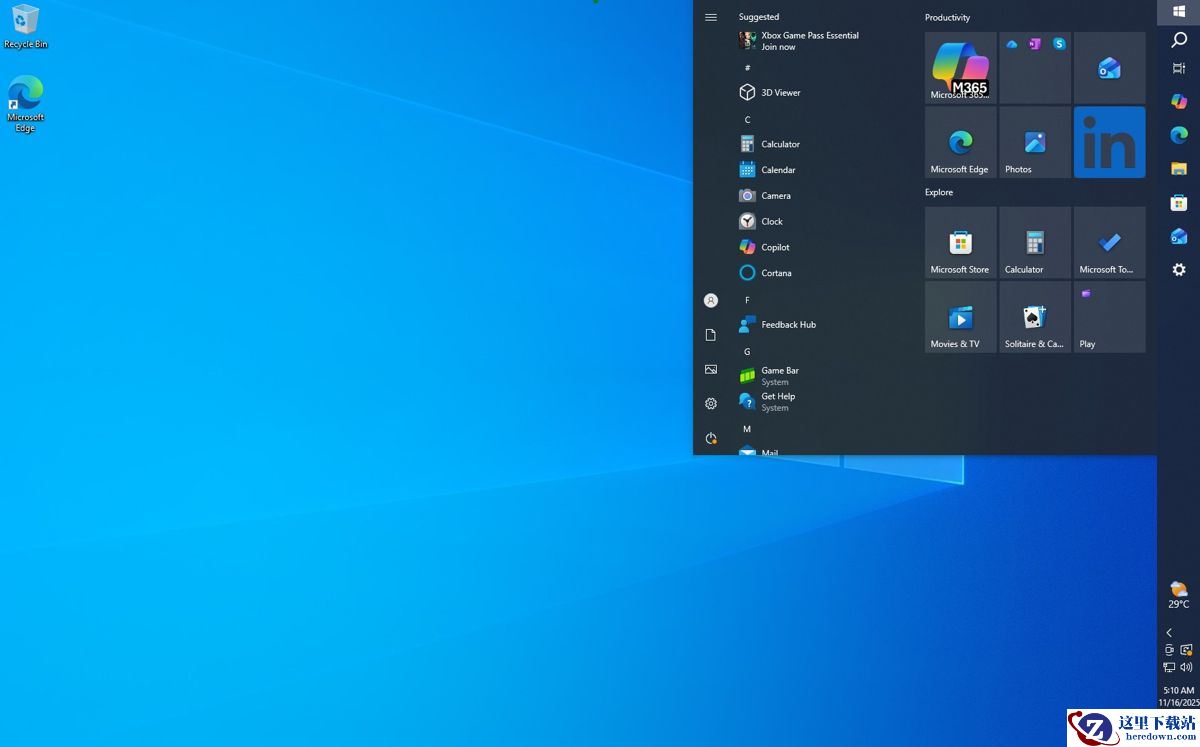Expand the Start menu hamburger navigation
Viewport: 1200px width, 747px height.
(x=711, y=17)
